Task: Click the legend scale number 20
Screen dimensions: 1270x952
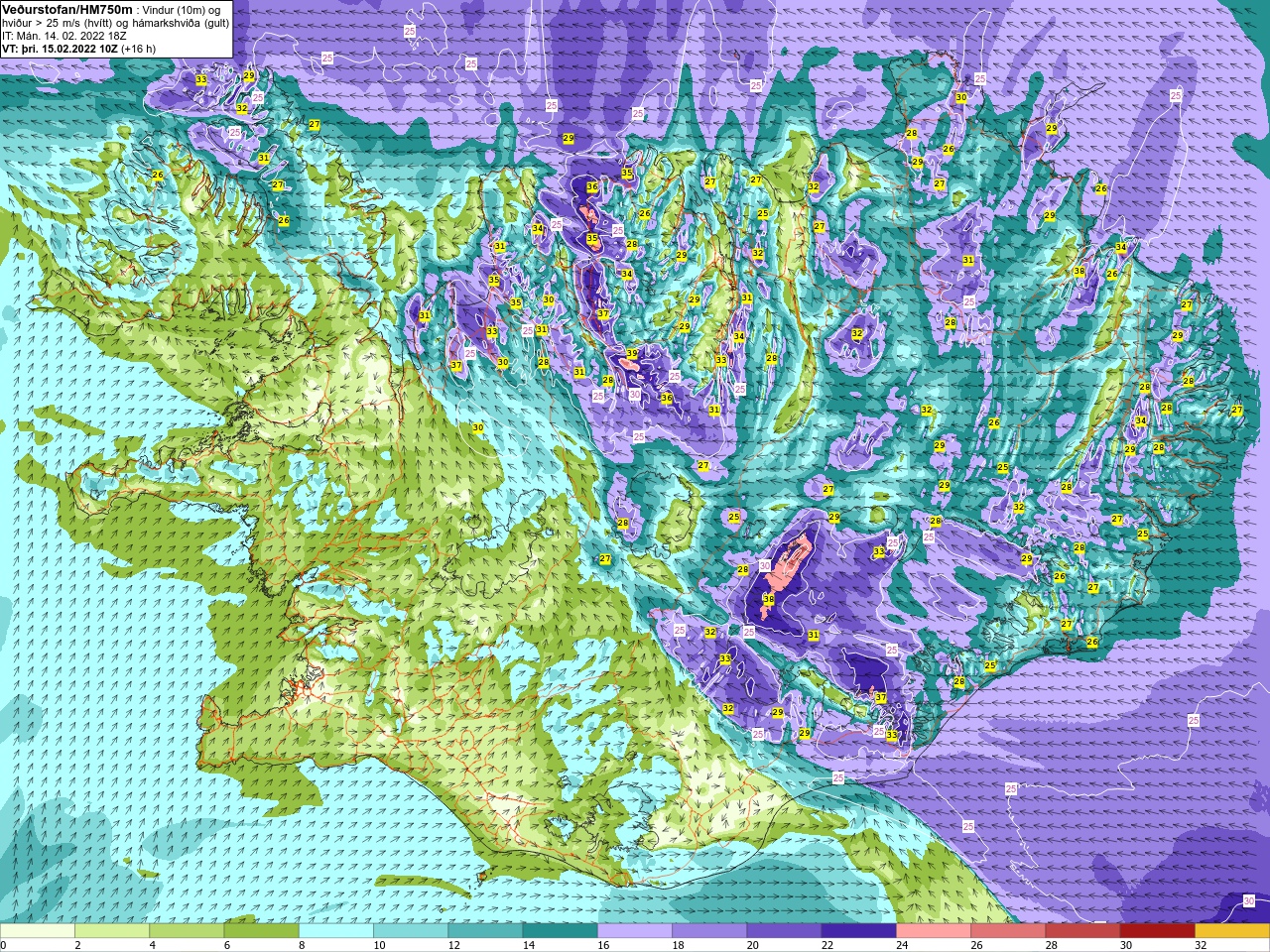Action: [x=752, y=945]
